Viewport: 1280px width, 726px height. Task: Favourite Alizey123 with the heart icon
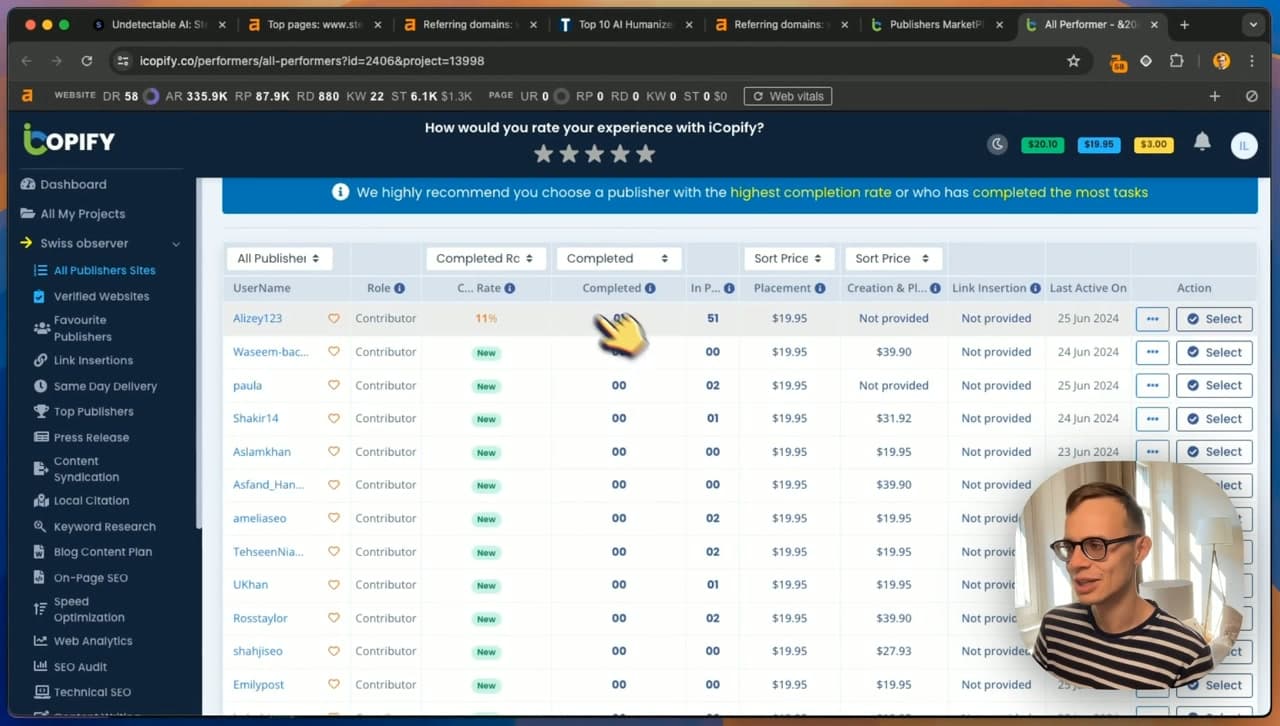click(x=334, y=319)
